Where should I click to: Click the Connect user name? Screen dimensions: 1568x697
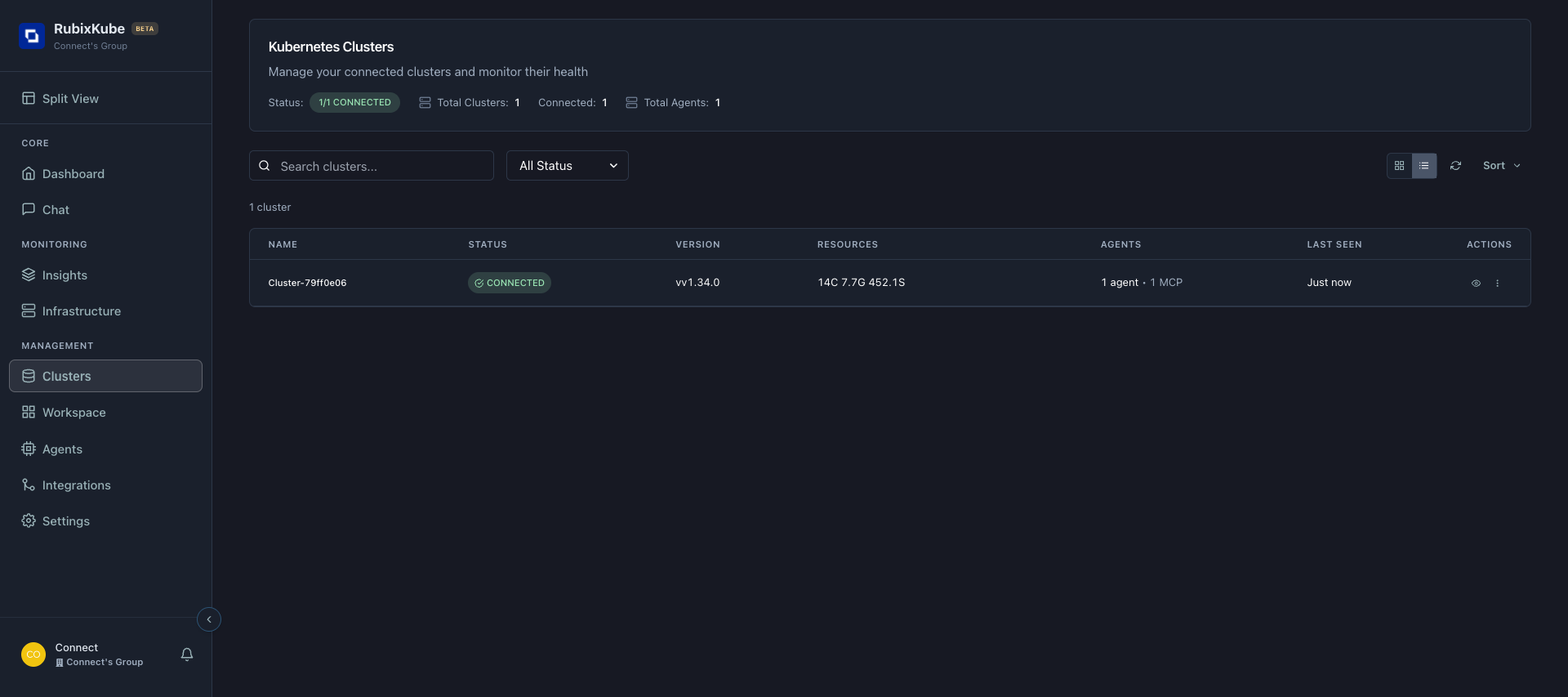click(77, 648)
